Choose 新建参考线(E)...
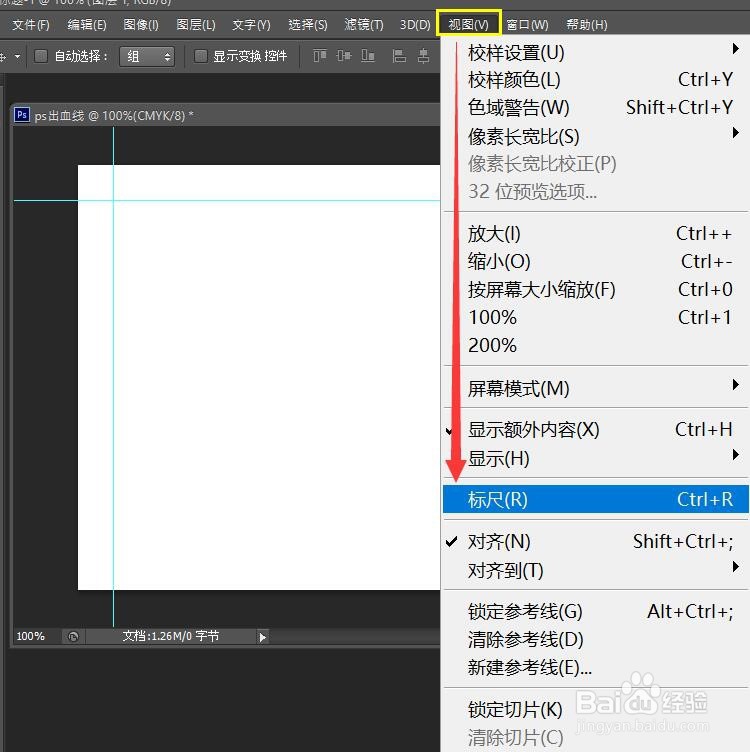This screenshot has height=752, width=750. click(x=596, y=667)
